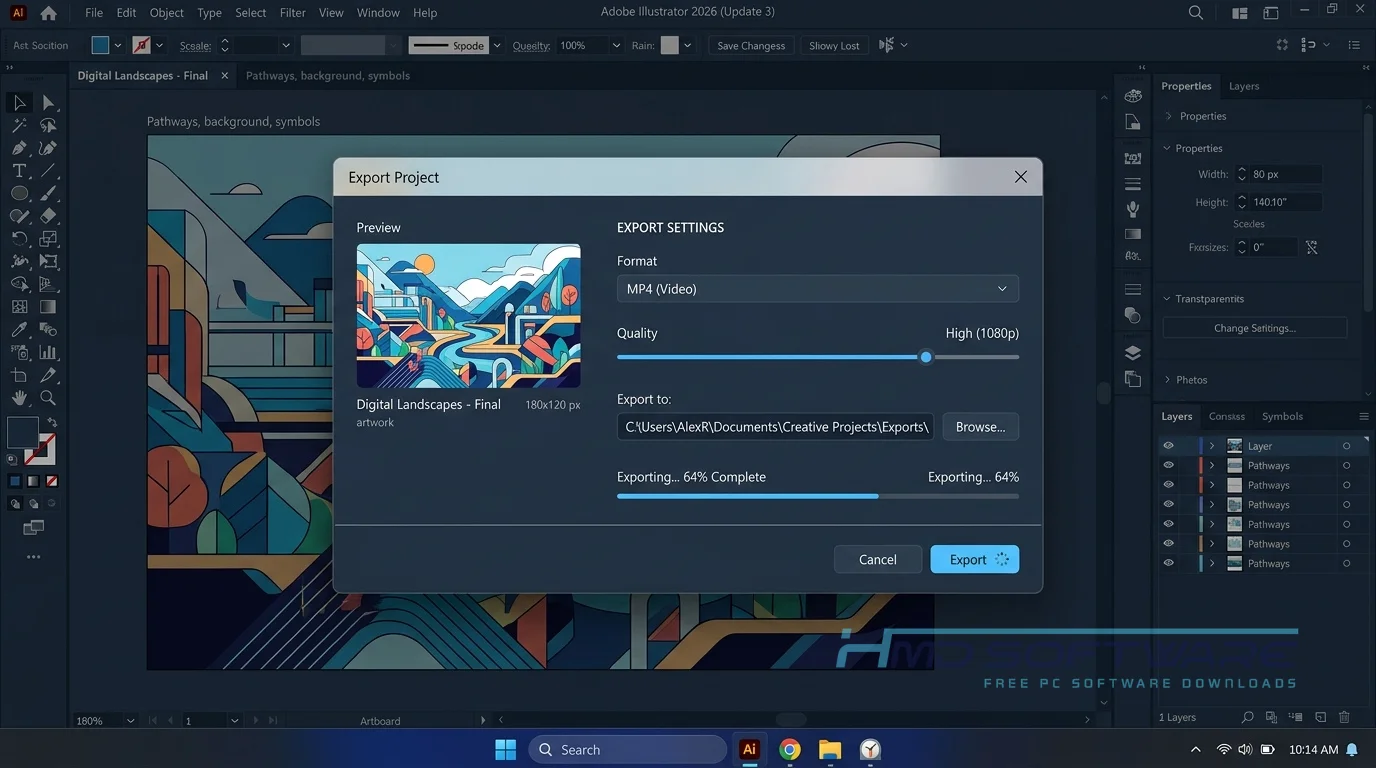Click the Export button
This screenshot has width=1376, height=768.
point(975,560)
